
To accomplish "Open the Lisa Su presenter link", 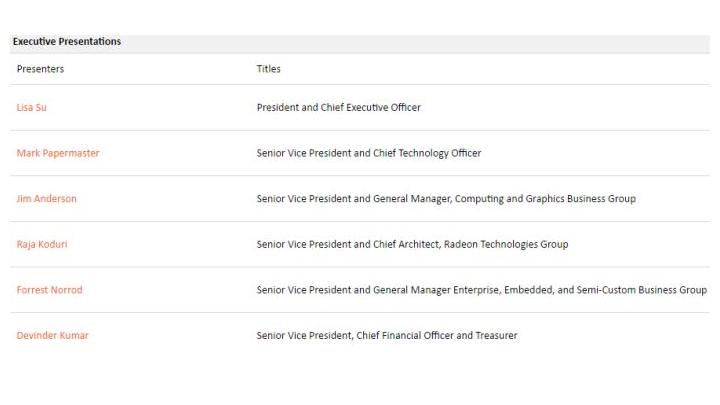I will click(32, 107).
